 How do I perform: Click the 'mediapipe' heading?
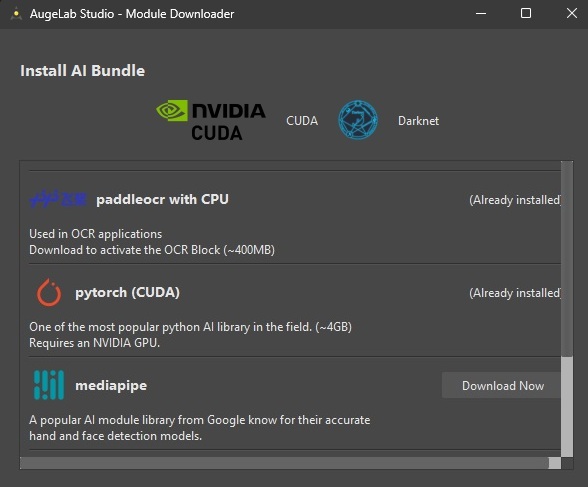[111, 385]
